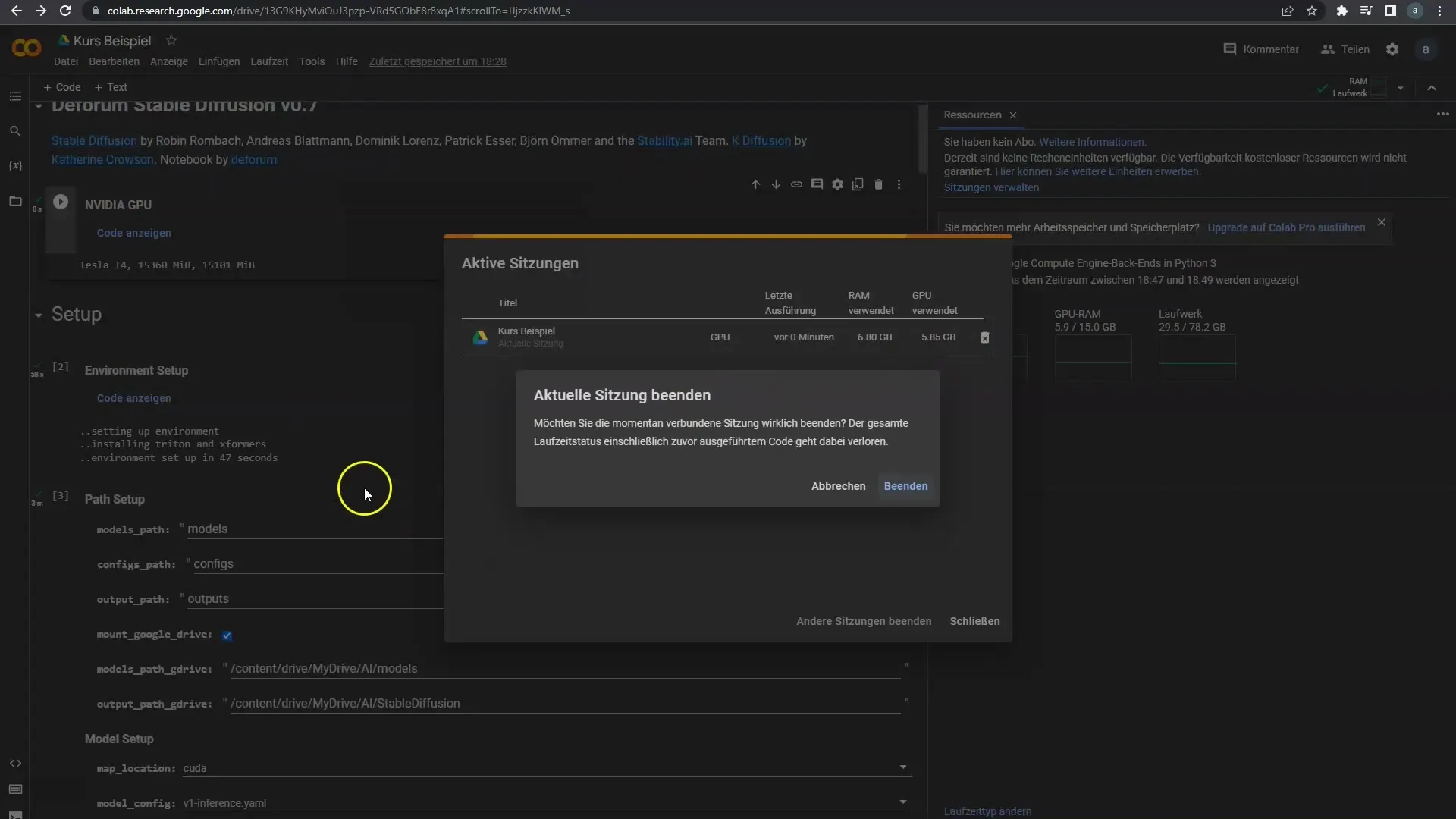Add a new Code cell
This screenshot has height=819, width=1456.
pos(62,87)
